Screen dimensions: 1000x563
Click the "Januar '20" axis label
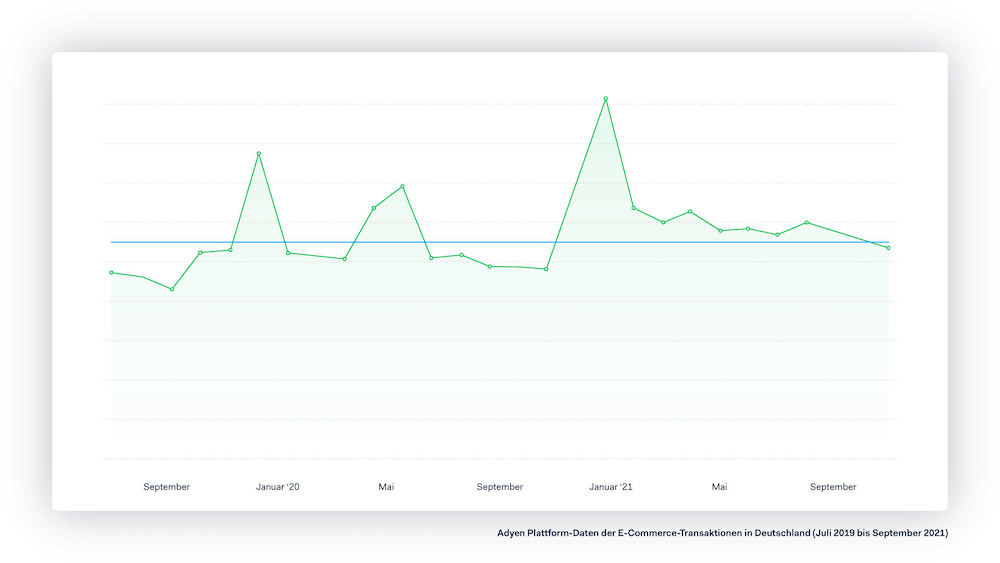[277, 486]
